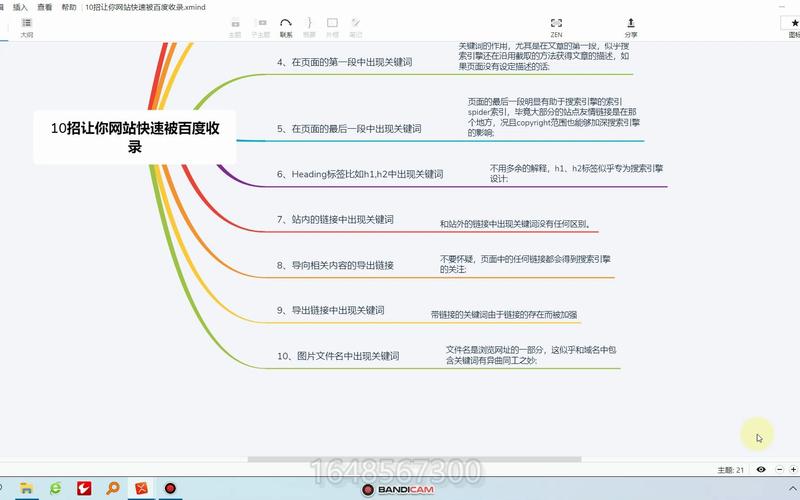Select the central topic 10招让你网站快速被百度收录
Screen dimensions: 800x500
pyautogui.click(x=135, y=137)
